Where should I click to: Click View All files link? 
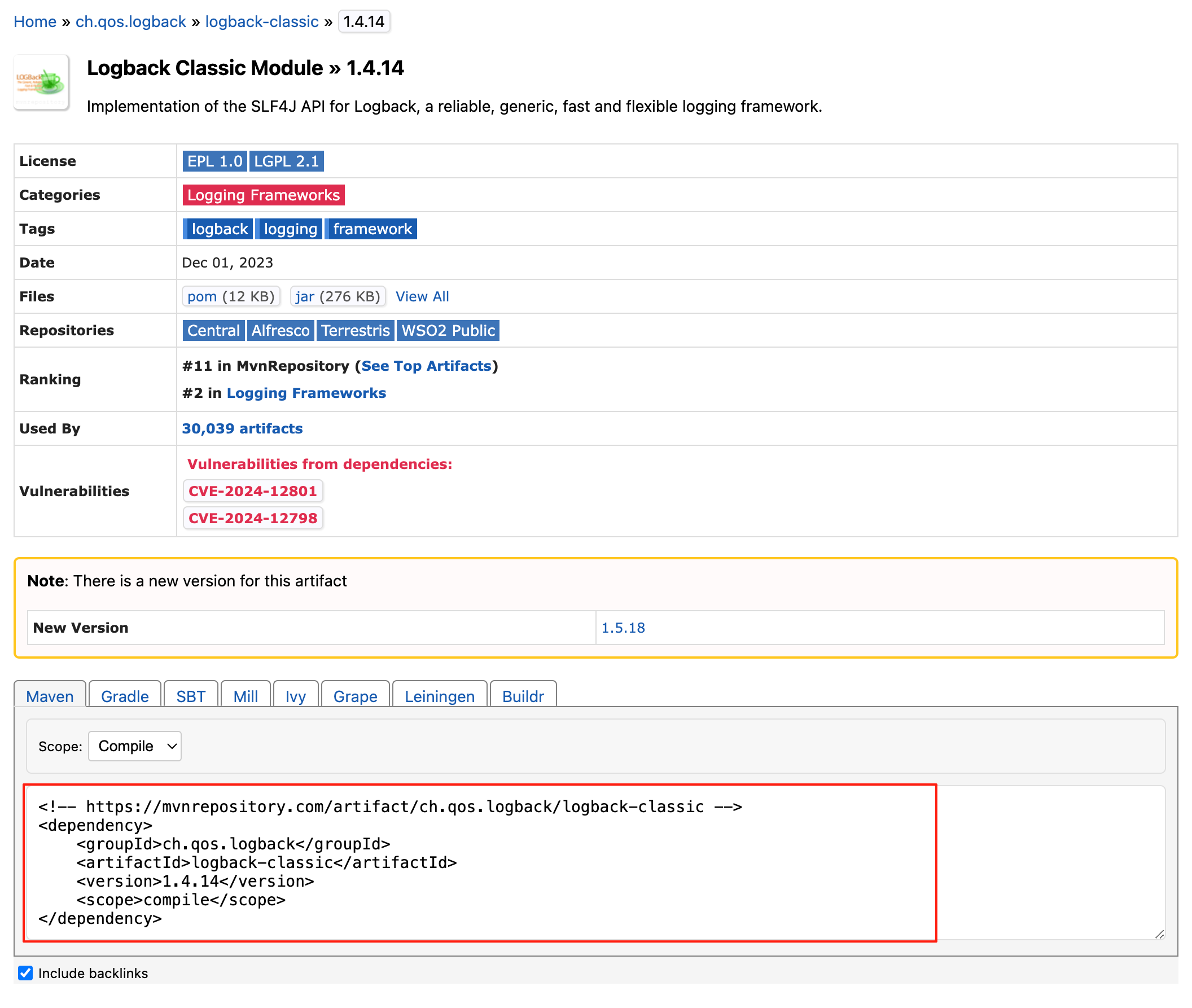[x=422, y=296]
